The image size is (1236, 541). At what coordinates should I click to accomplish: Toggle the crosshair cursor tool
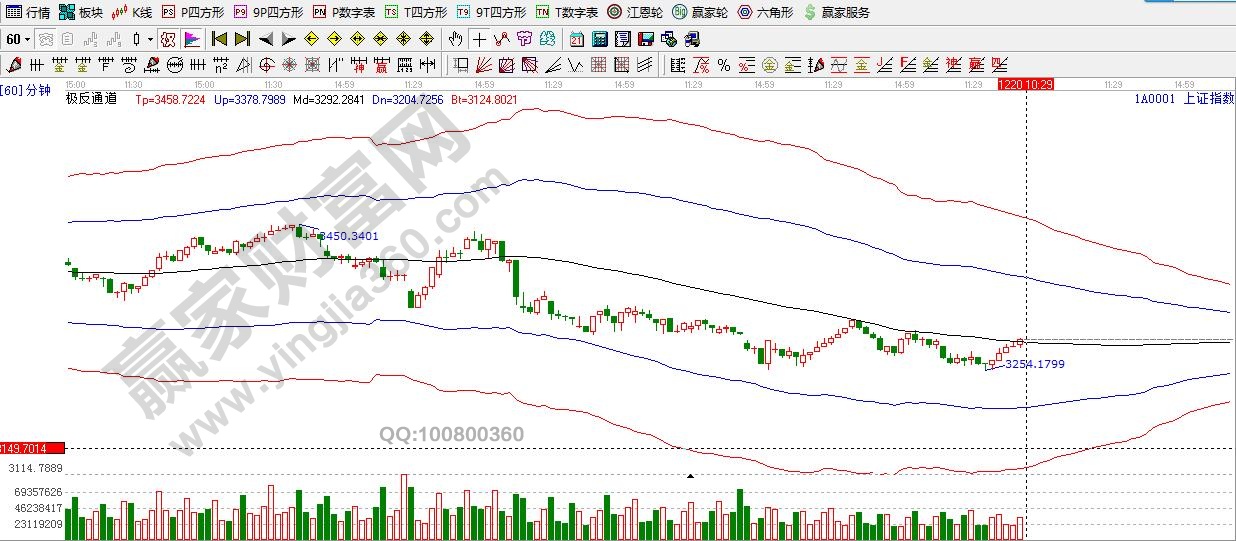point(479,39)
